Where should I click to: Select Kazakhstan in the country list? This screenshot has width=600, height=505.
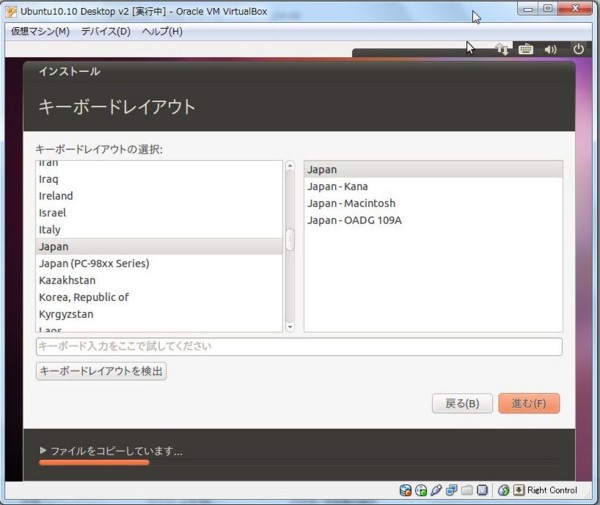point(159,280)
